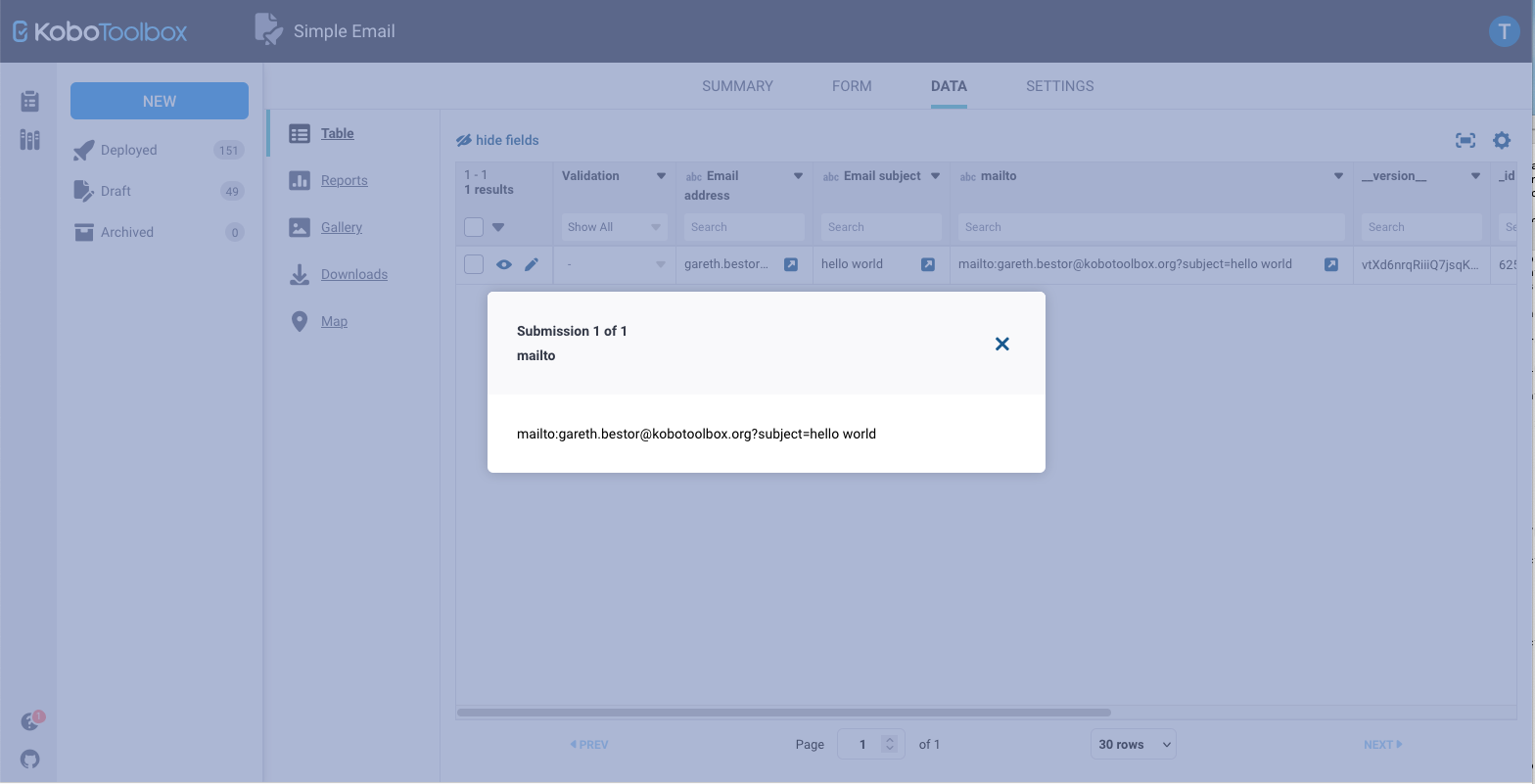Toggle fullscreen table view icon

click(x=1465, y=140)
